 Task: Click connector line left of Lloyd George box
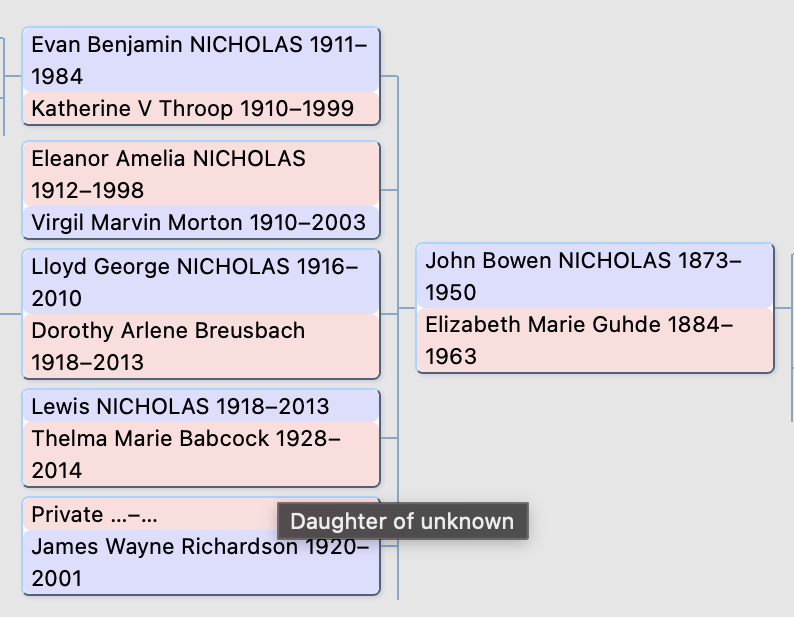click(x=10, y=314)
